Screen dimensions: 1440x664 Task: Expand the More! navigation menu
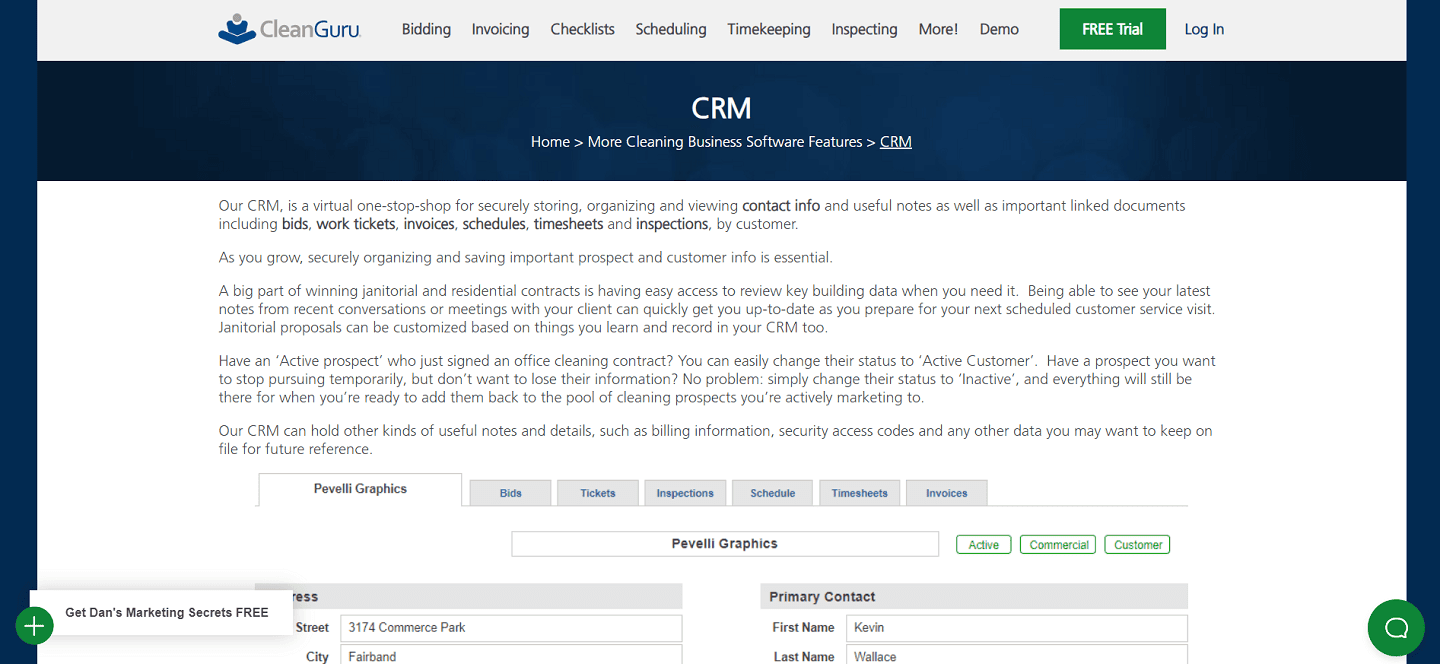point(938,29)
